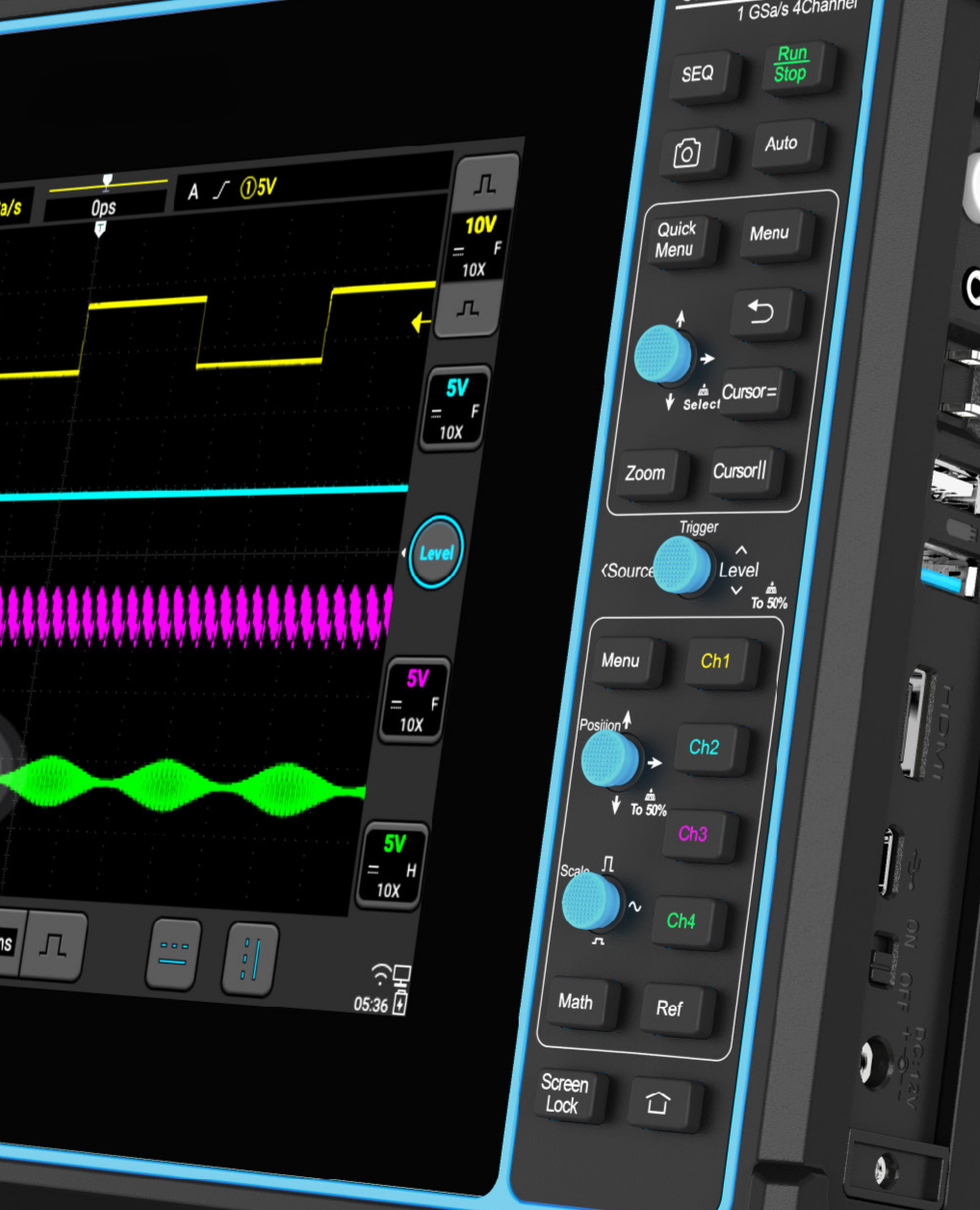Viewport: 980px width, 1210px height.
Task: Open the trigger settings A 5V field
Action: (x=231, y=189)
